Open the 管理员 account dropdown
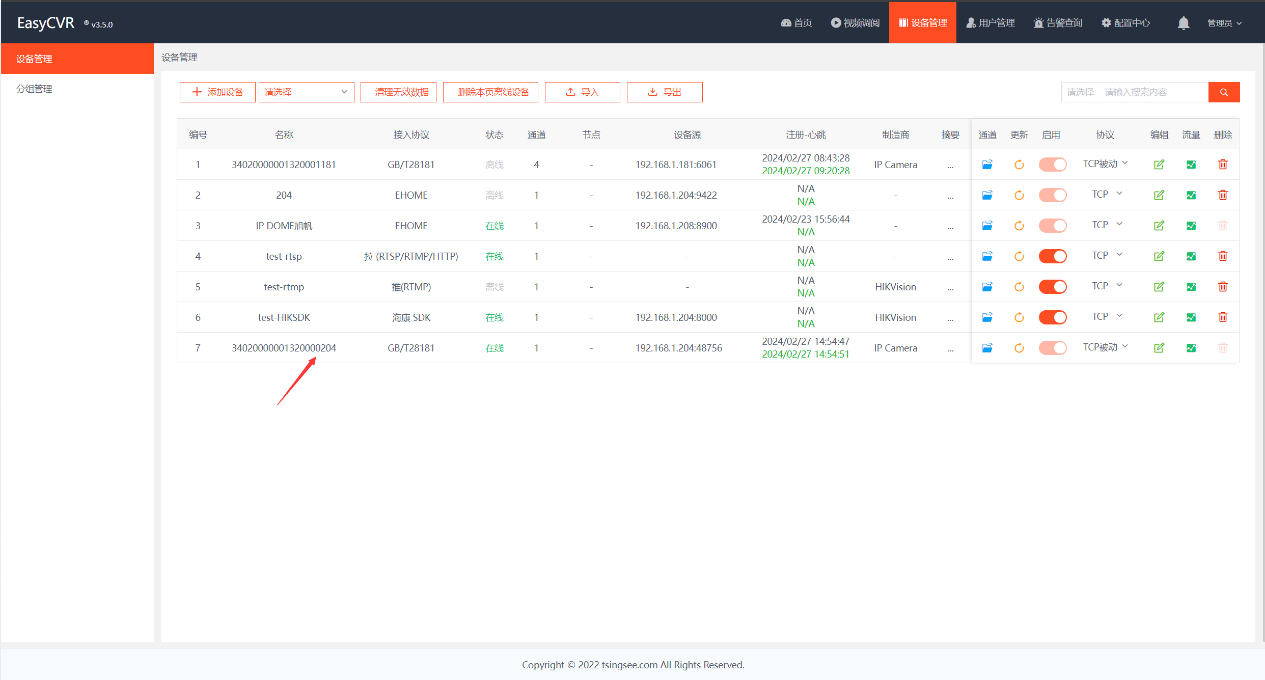The width and height of the screenshot is (1265, 680). [x=1224, y=22]
